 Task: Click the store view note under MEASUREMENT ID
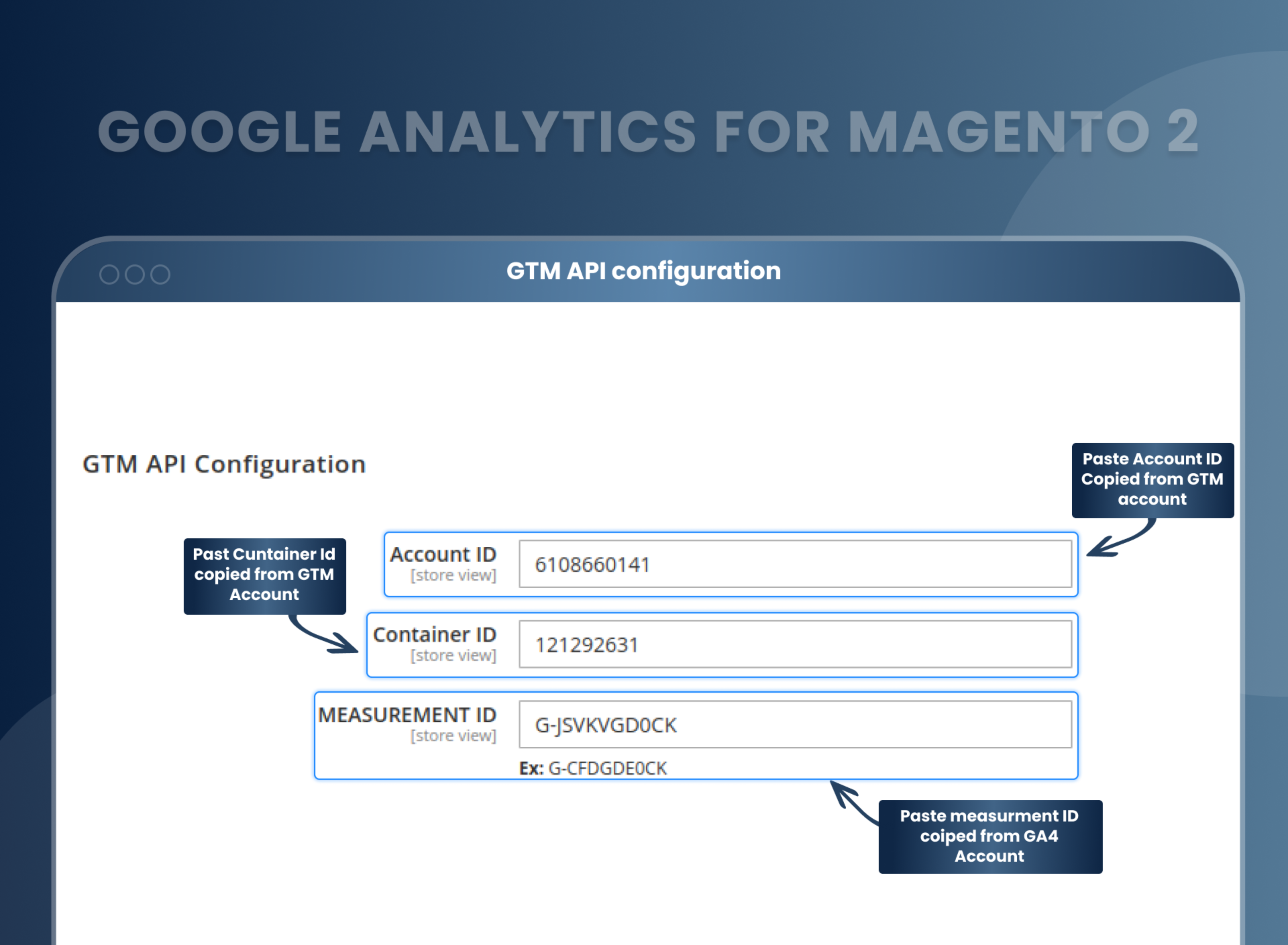pos(453,735)
